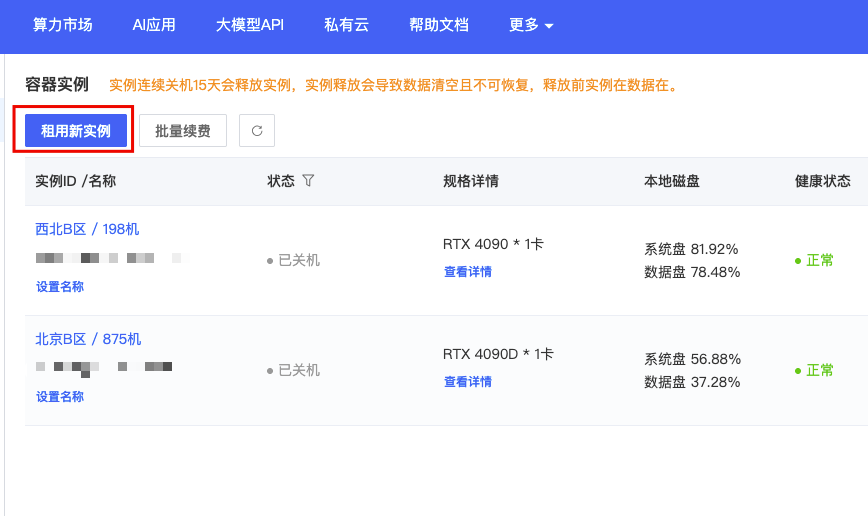Open the AI应用 menu item

(154, 25)
